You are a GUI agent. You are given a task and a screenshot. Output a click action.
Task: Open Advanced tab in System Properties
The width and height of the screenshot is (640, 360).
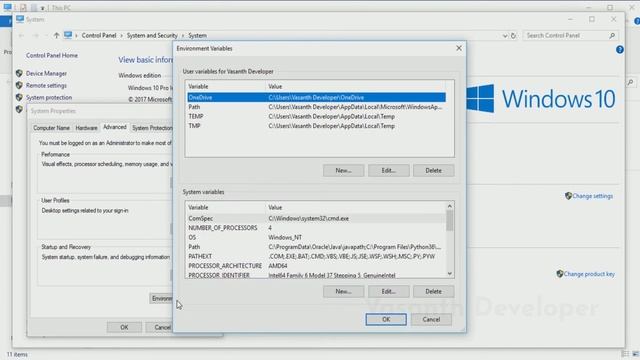point(115,127)
